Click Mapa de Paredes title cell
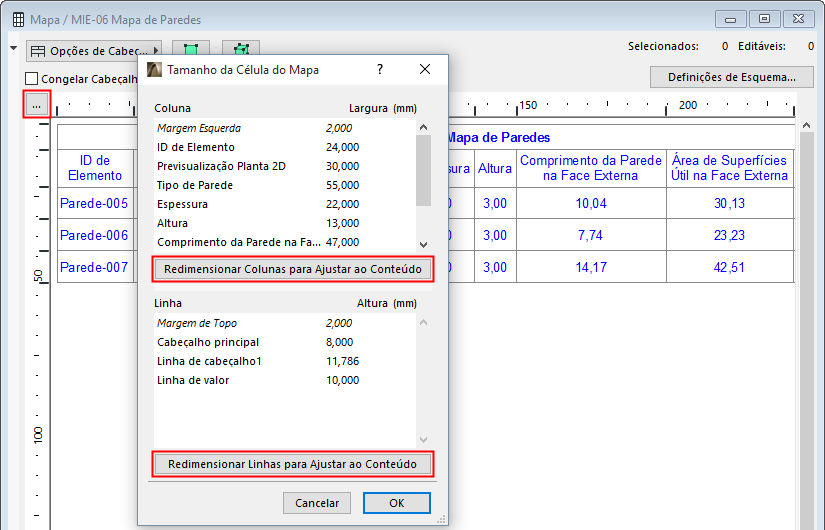 pyautogui.click(x=498, y=137)
